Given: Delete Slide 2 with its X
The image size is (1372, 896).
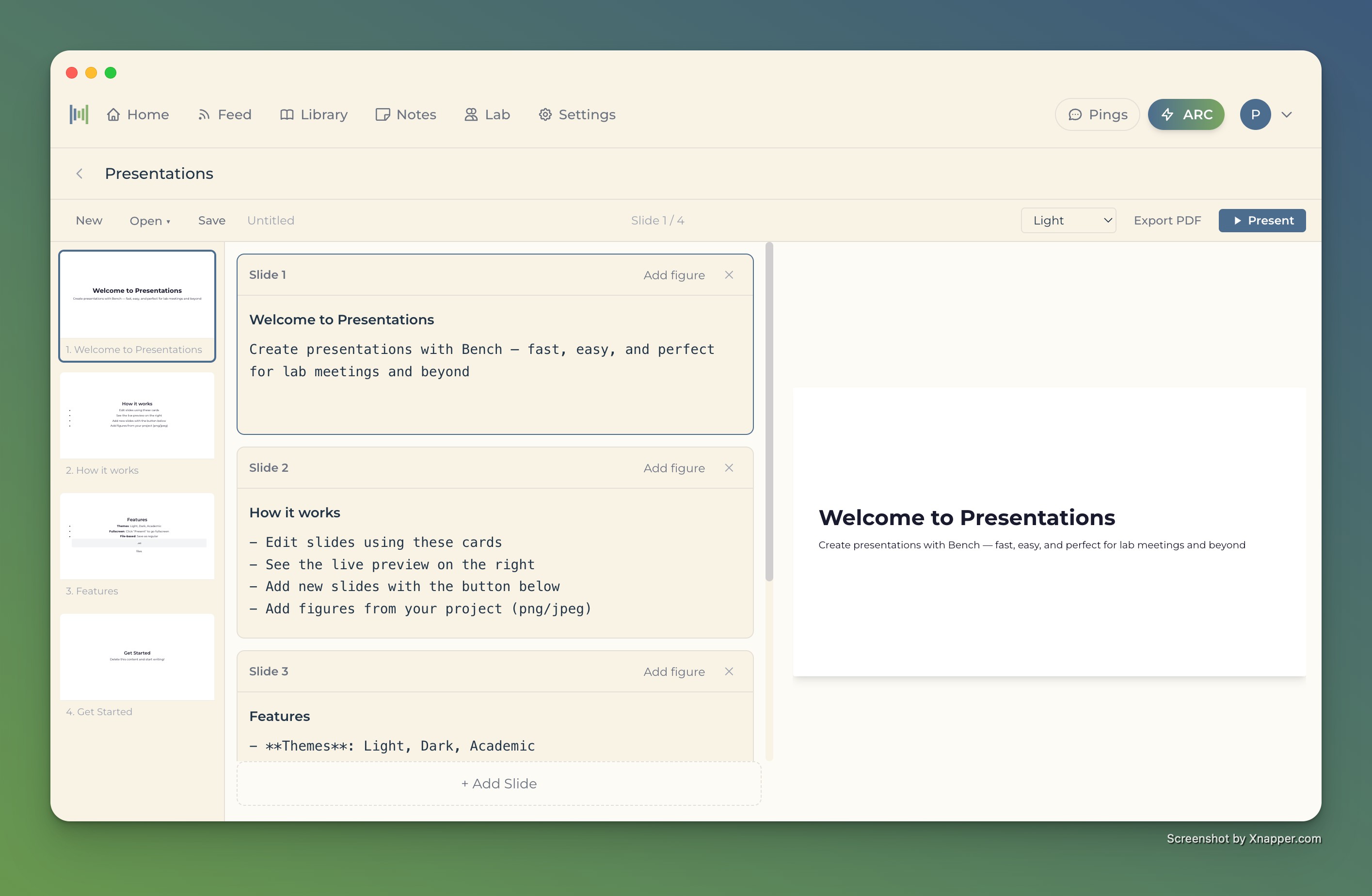Looking at the screenshot, I should 729,467.
